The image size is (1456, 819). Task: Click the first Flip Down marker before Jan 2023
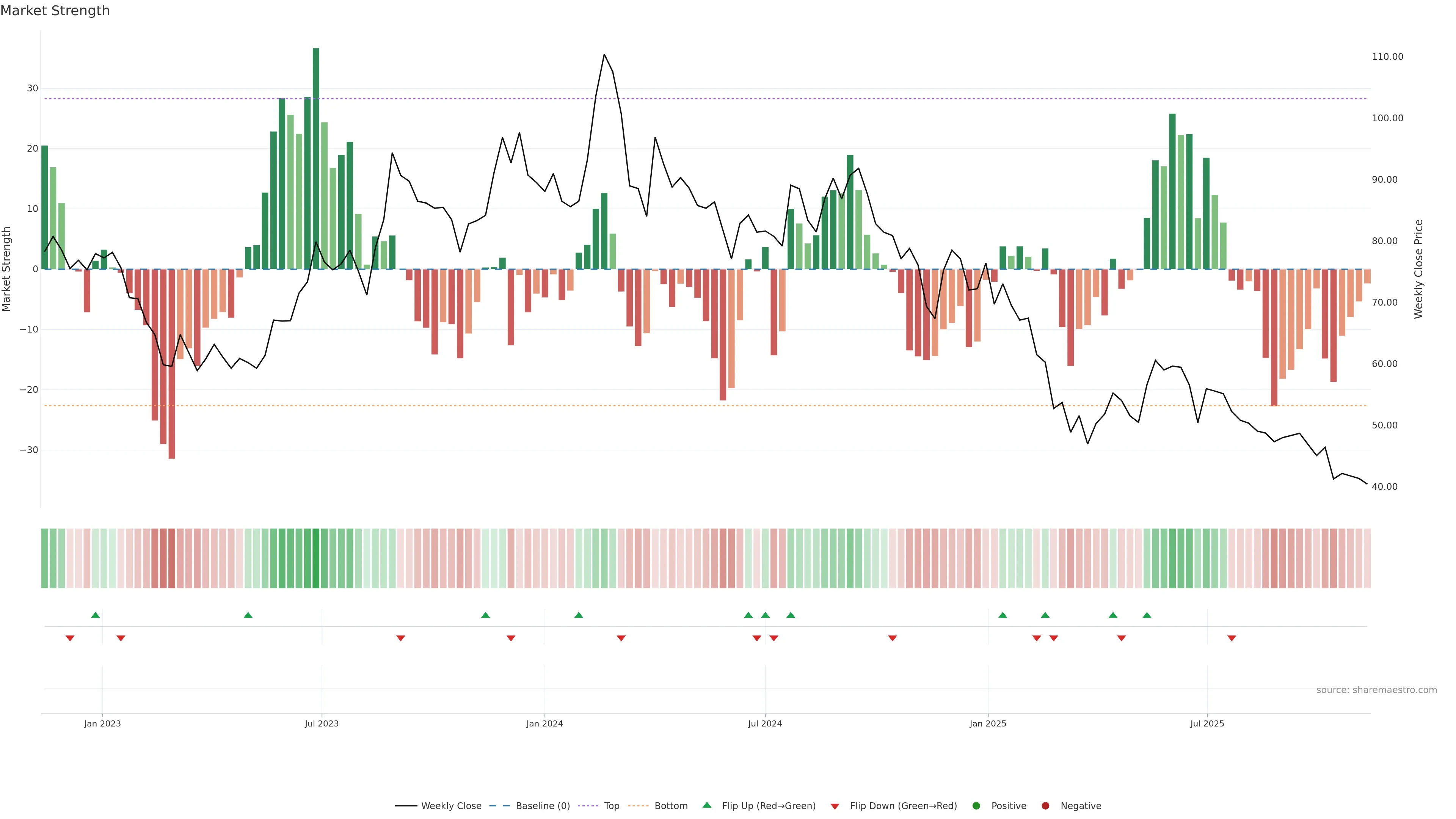click(70, 638)
